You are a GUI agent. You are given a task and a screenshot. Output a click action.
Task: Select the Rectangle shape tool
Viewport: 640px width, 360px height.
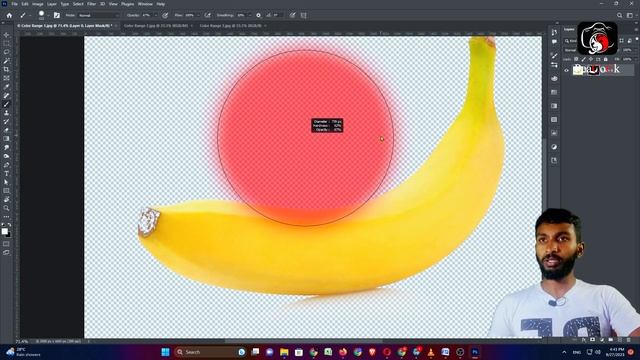click(7, 191)
